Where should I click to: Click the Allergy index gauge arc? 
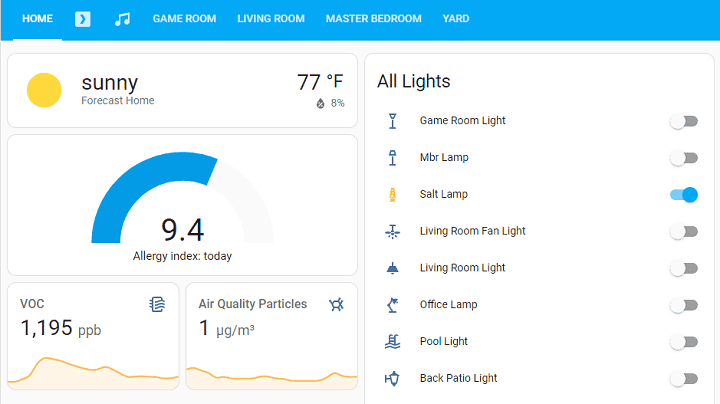tap(182, 197)
